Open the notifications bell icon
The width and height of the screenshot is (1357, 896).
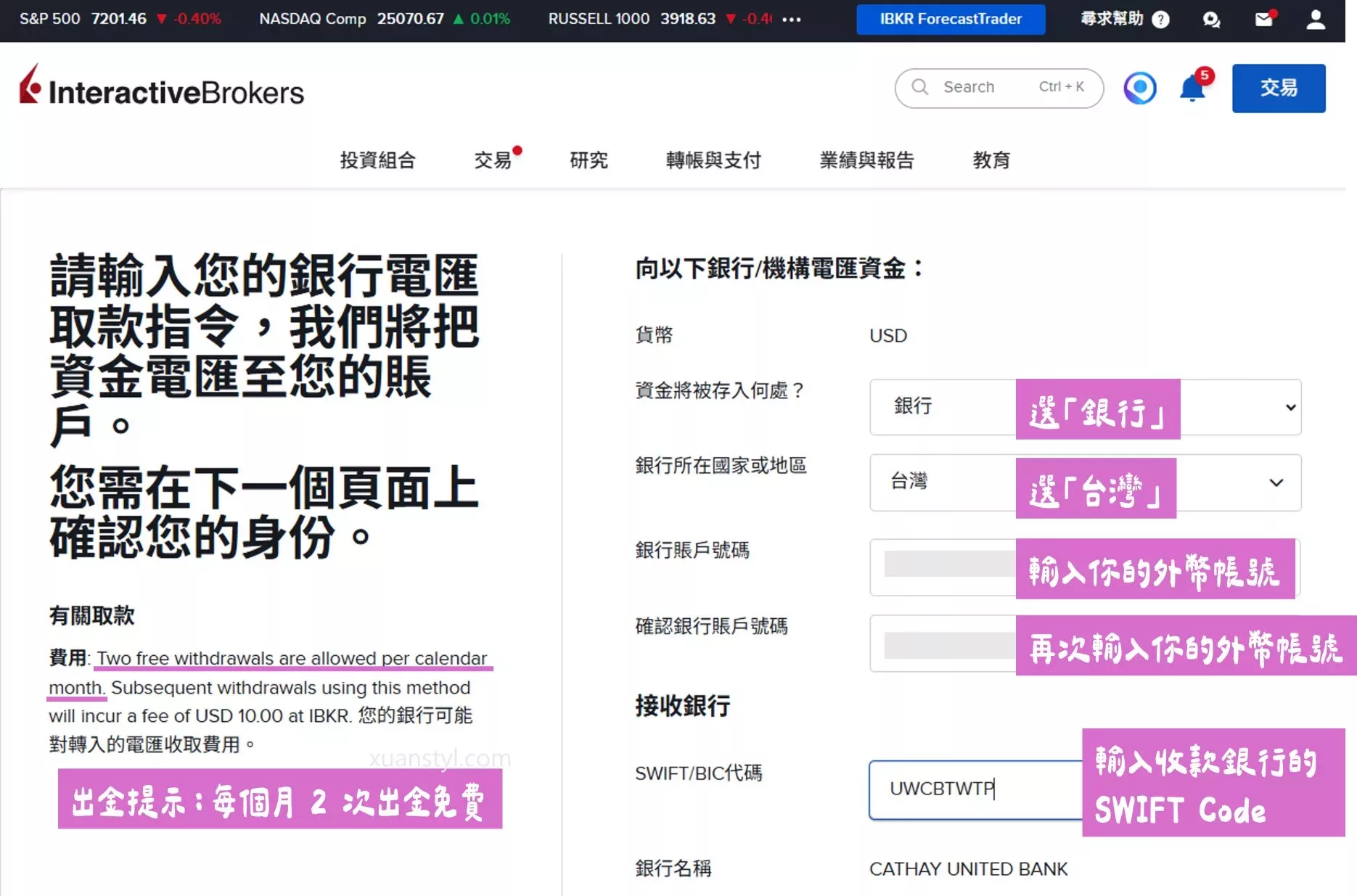coord(1194,88)
